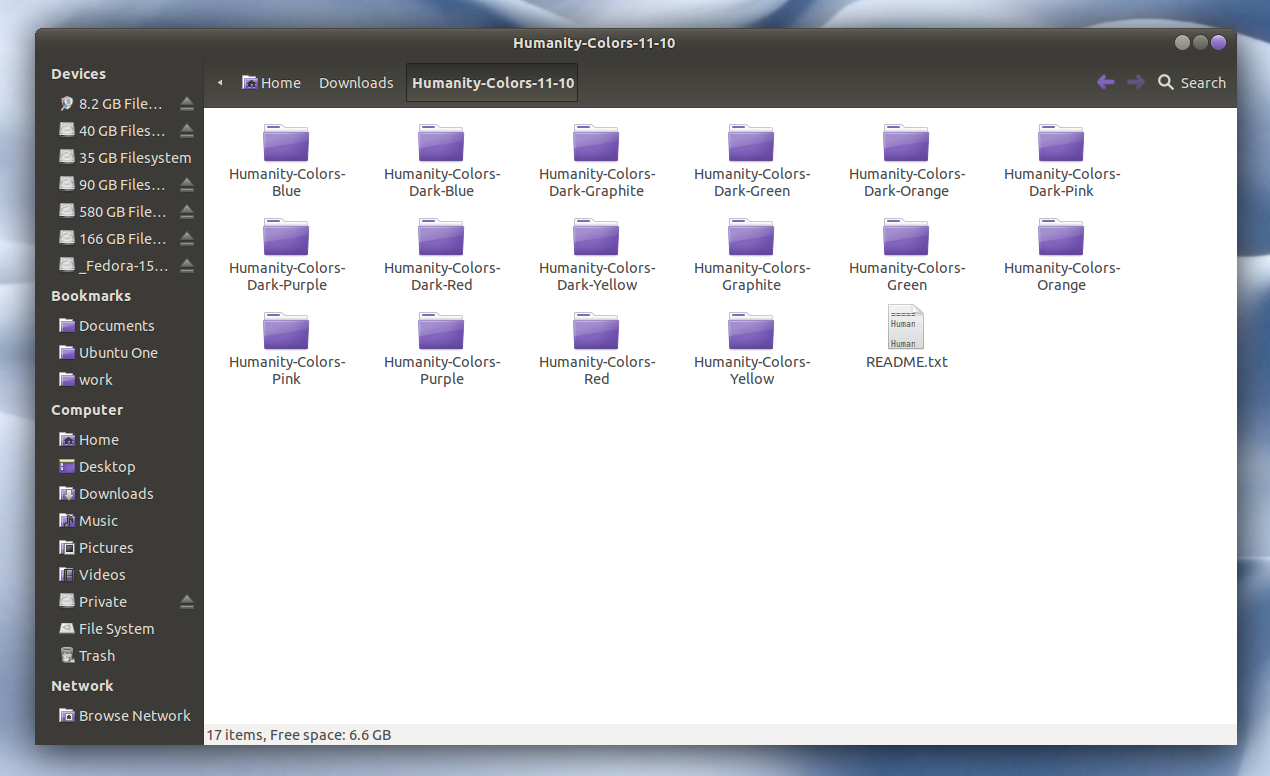Image resolution: width=1270 pixels, height=776 pixels.
Task: Expand the path bar's left scroll arrow
Action: coord(220,83)
